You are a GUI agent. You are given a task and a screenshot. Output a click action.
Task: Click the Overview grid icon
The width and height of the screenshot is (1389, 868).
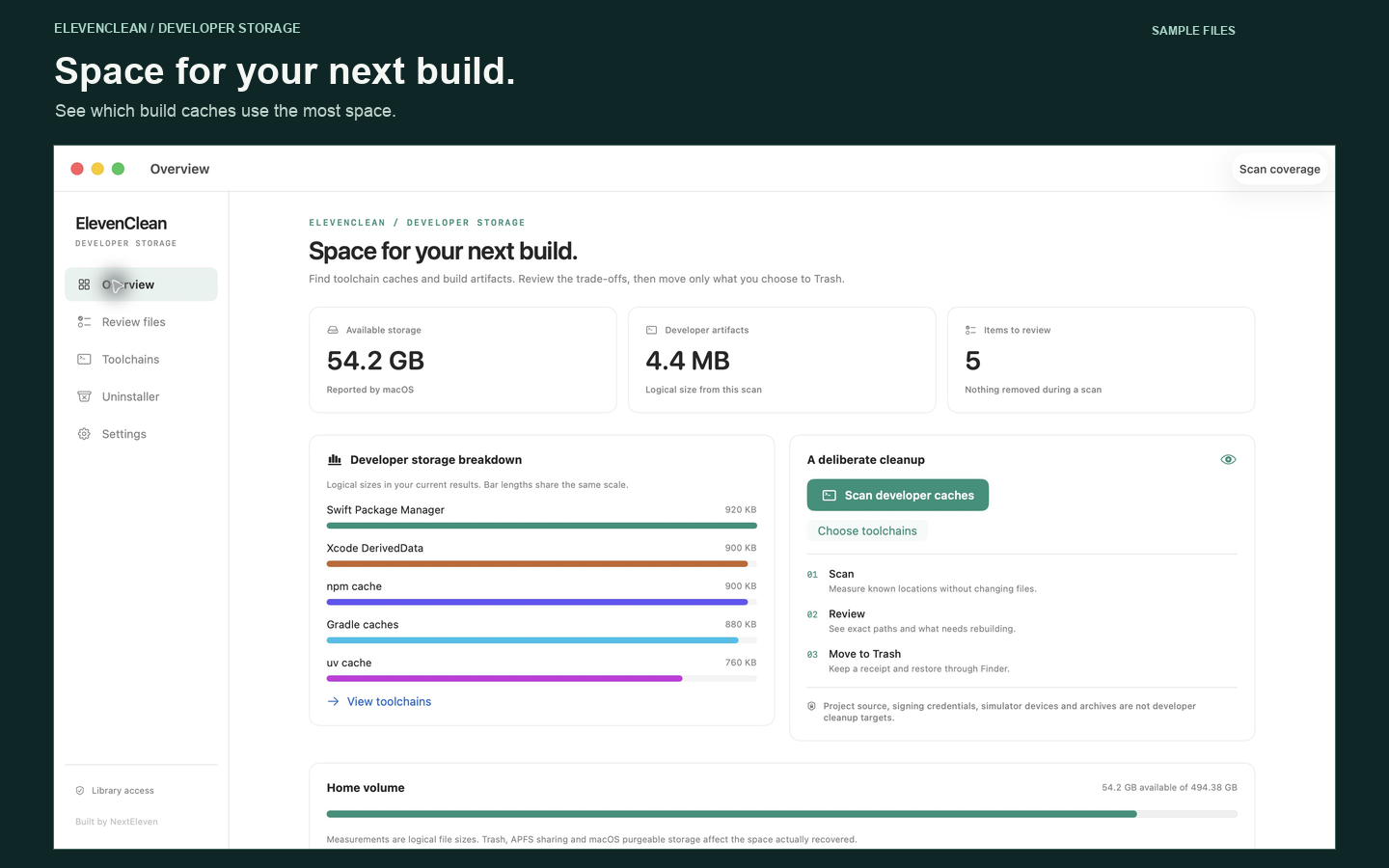click(84, 285)
